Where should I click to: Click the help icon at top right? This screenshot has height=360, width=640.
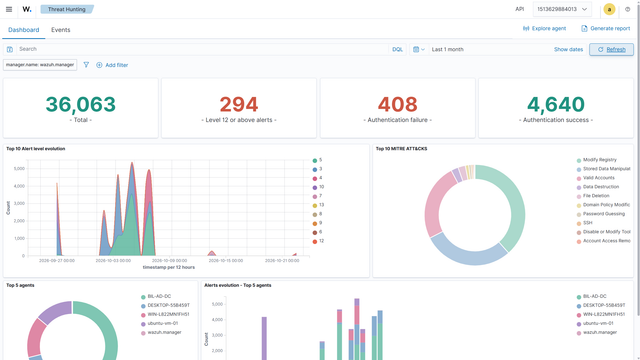(x=627, y=9)
